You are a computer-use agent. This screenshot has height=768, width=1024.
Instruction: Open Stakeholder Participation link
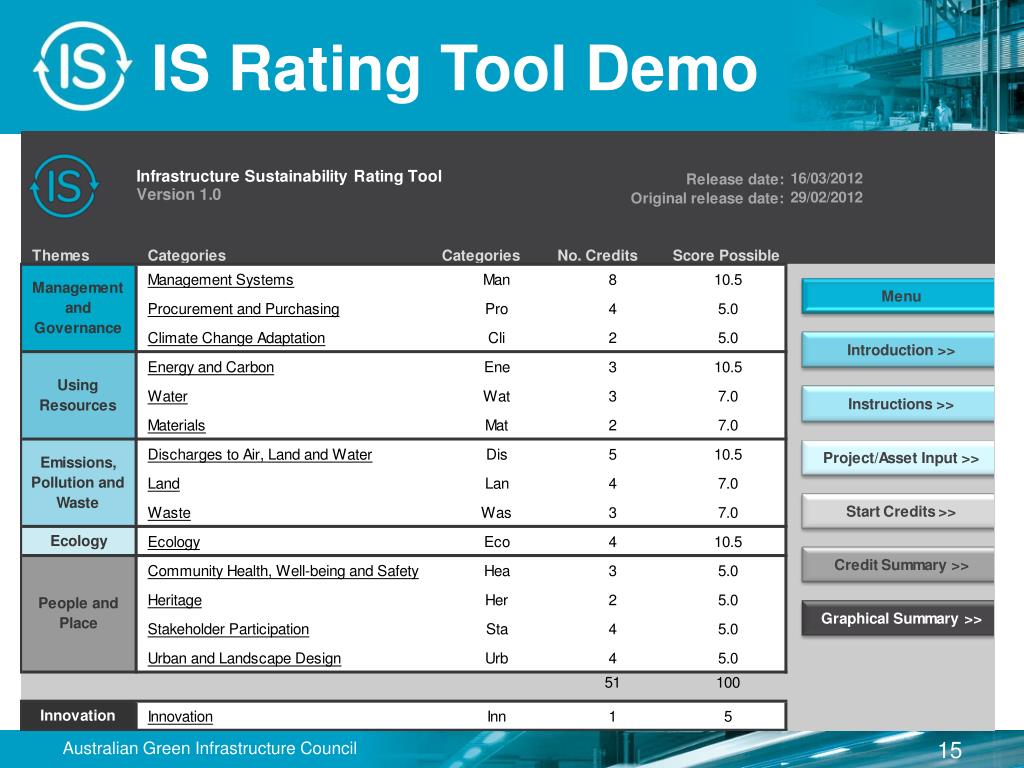(228, 630)
